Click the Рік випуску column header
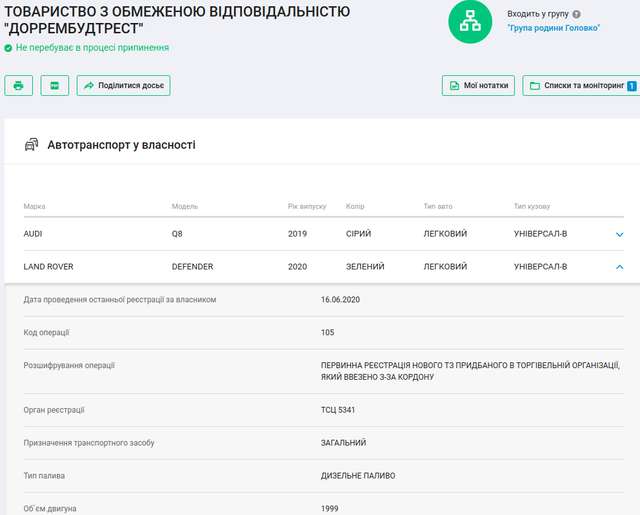 pos(308,206)
